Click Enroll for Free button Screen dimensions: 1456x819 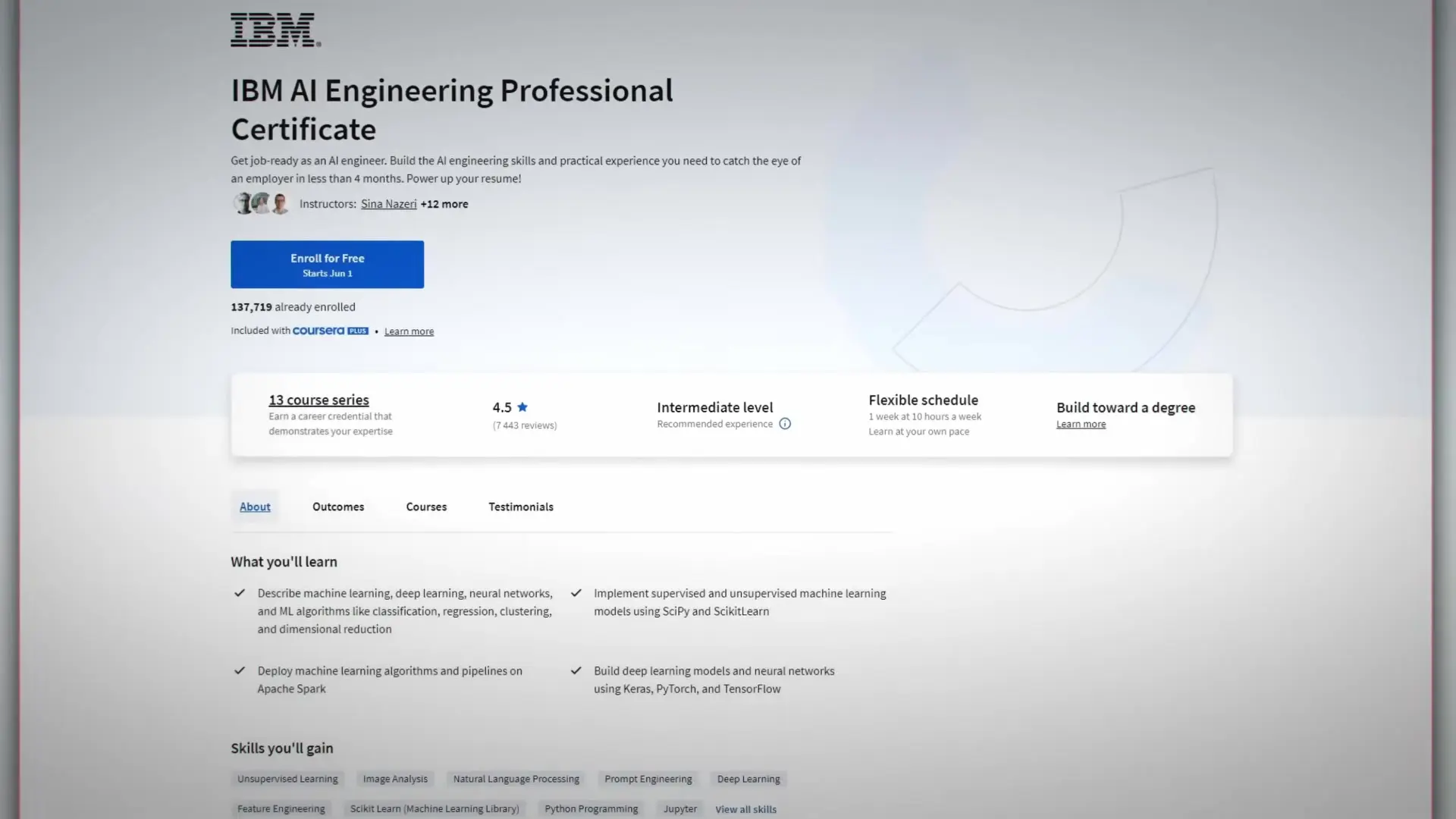point(327,265)
